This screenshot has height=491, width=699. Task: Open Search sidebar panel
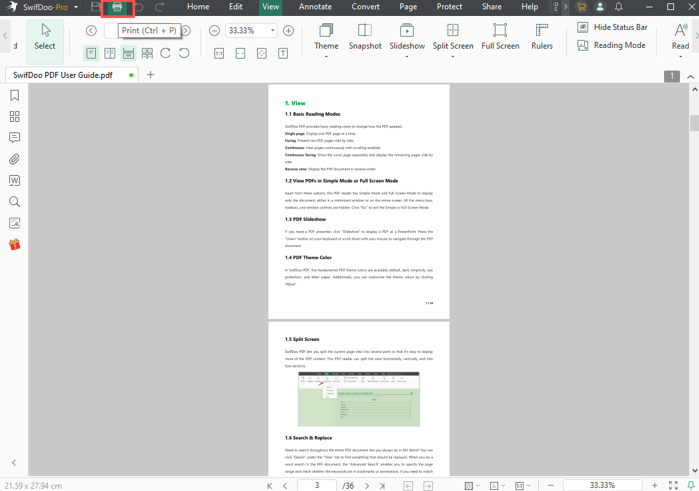(x=15, y=202)
